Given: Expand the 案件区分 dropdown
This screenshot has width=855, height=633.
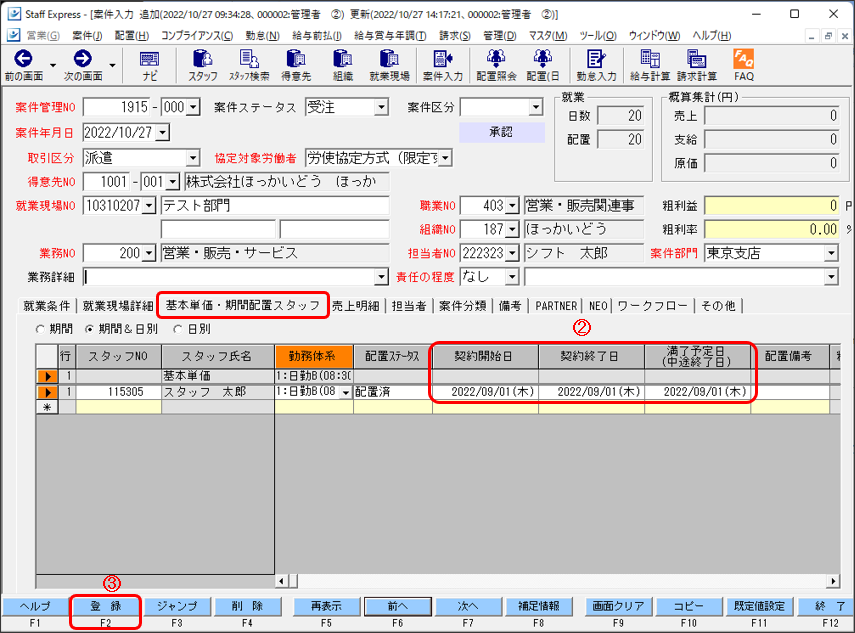Looking at the screenshot, I should [x=536, y=107].
